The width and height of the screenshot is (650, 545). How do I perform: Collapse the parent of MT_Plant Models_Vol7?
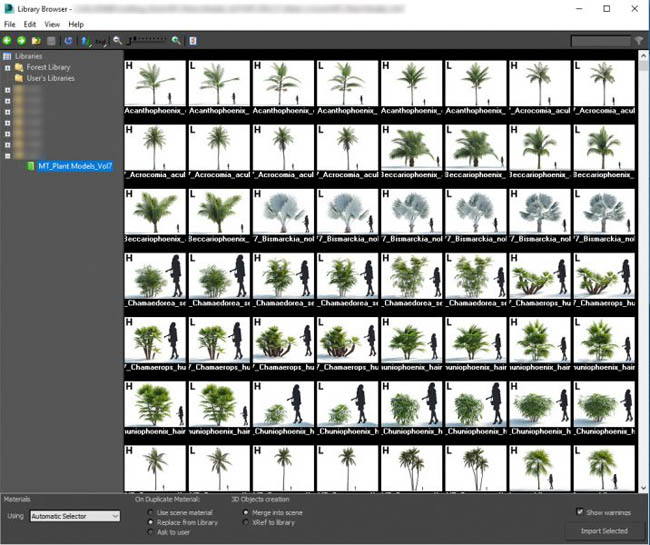7,155
